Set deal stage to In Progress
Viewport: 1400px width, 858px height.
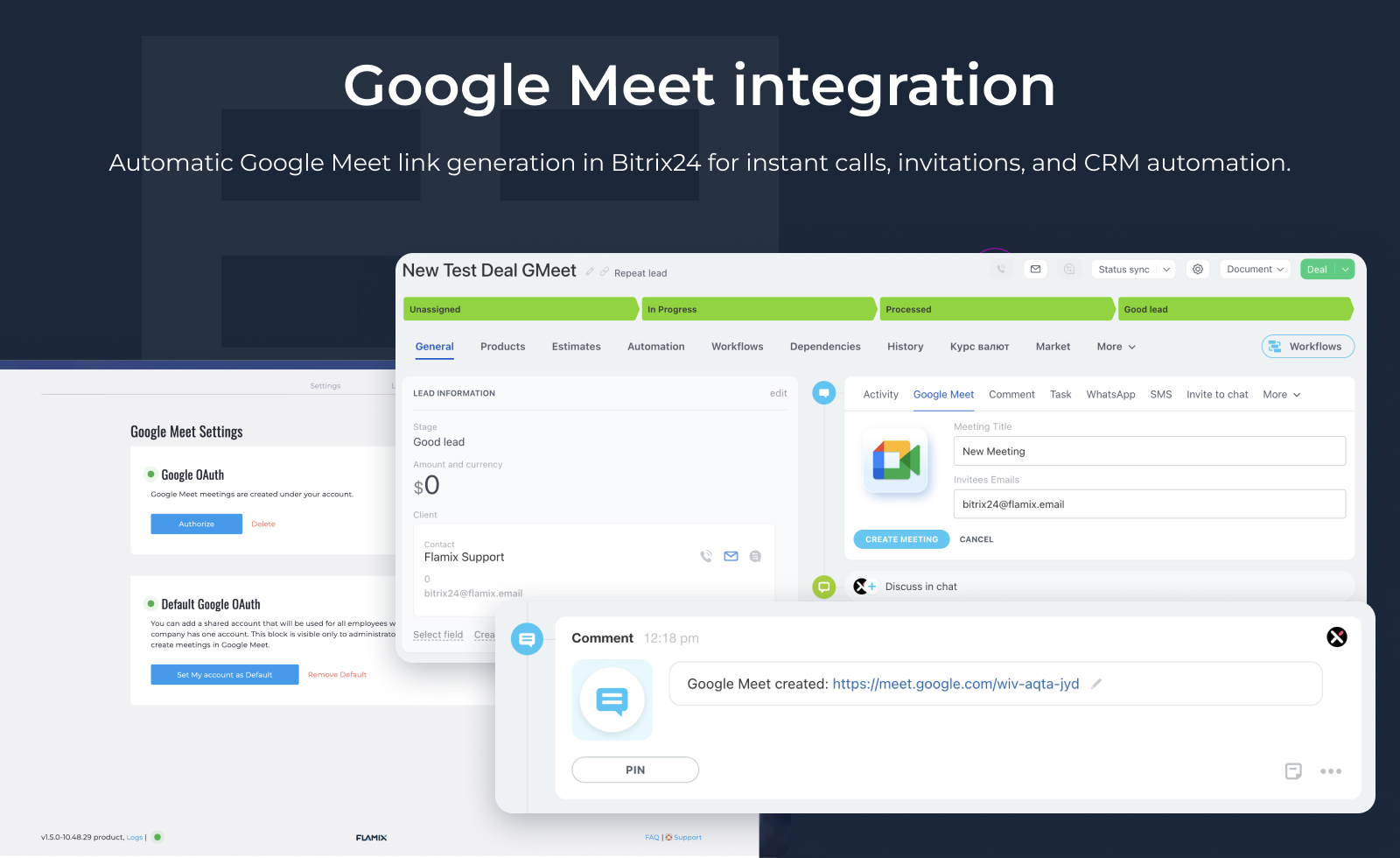758,309
